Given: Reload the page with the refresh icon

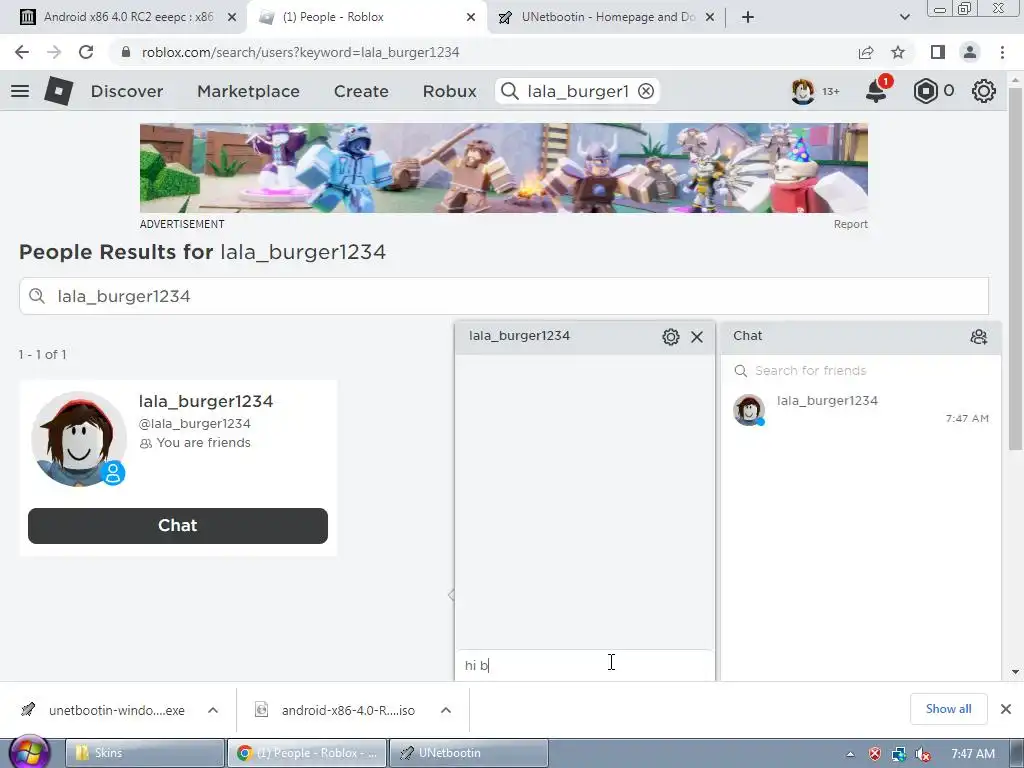Looking at the screenshot, I should [x=86, y=52].
